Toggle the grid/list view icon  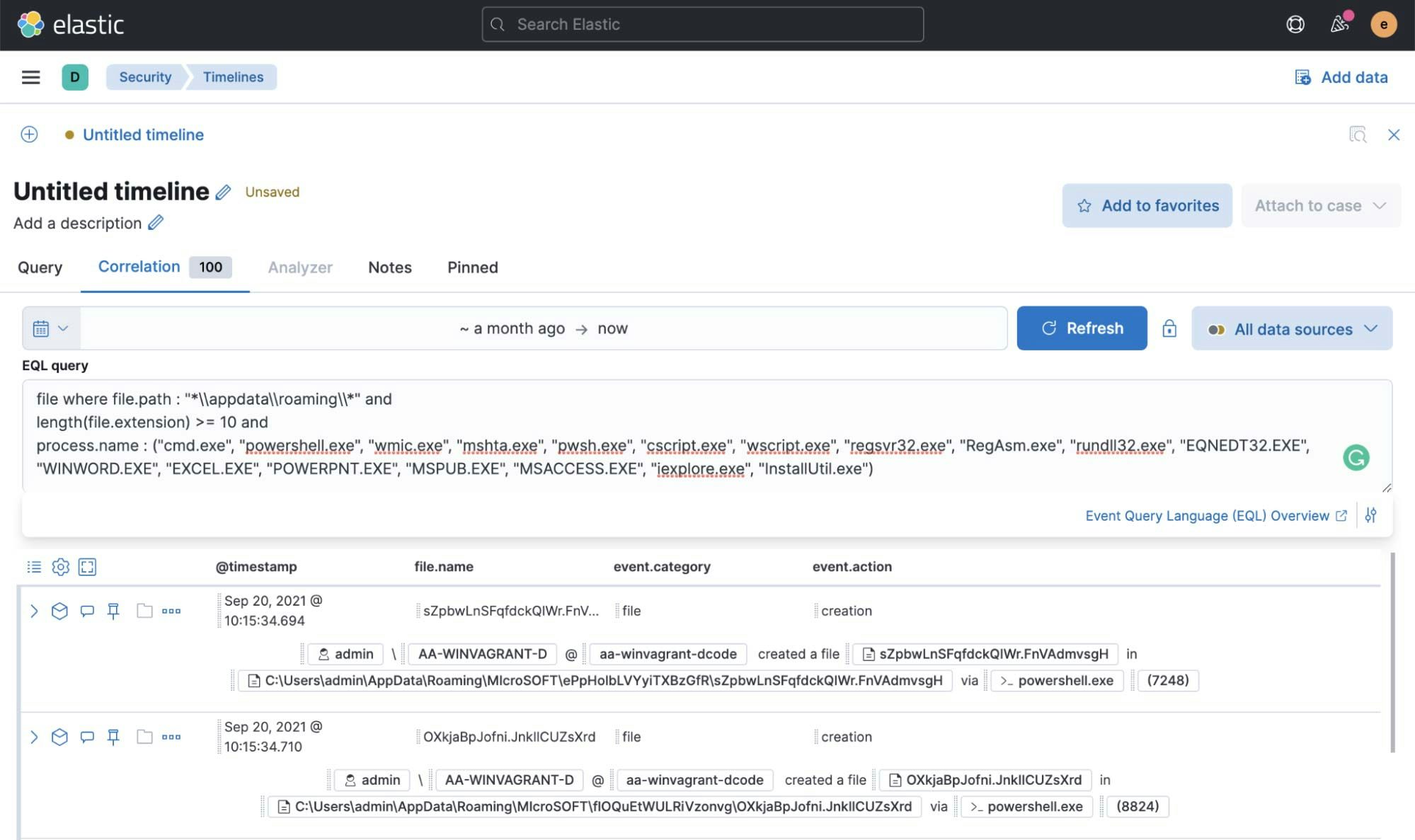tap(34, 566)
